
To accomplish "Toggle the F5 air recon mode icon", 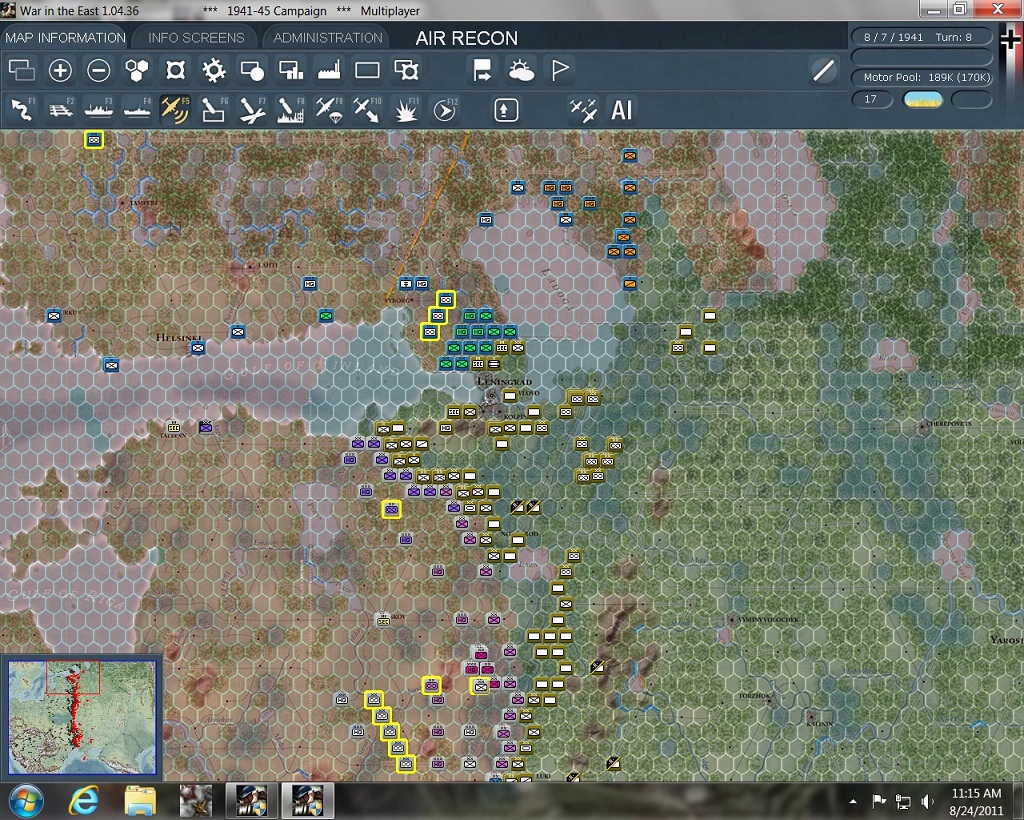I will [x=175, y=110].
